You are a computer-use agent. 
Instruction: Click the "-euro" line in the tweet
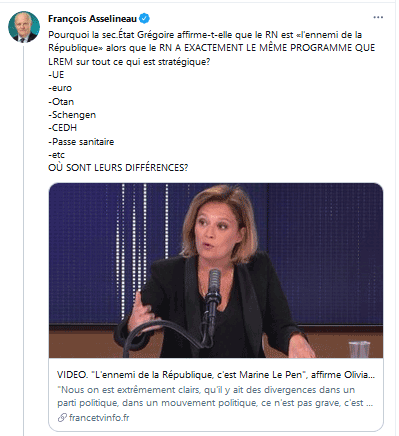point(60,88)
